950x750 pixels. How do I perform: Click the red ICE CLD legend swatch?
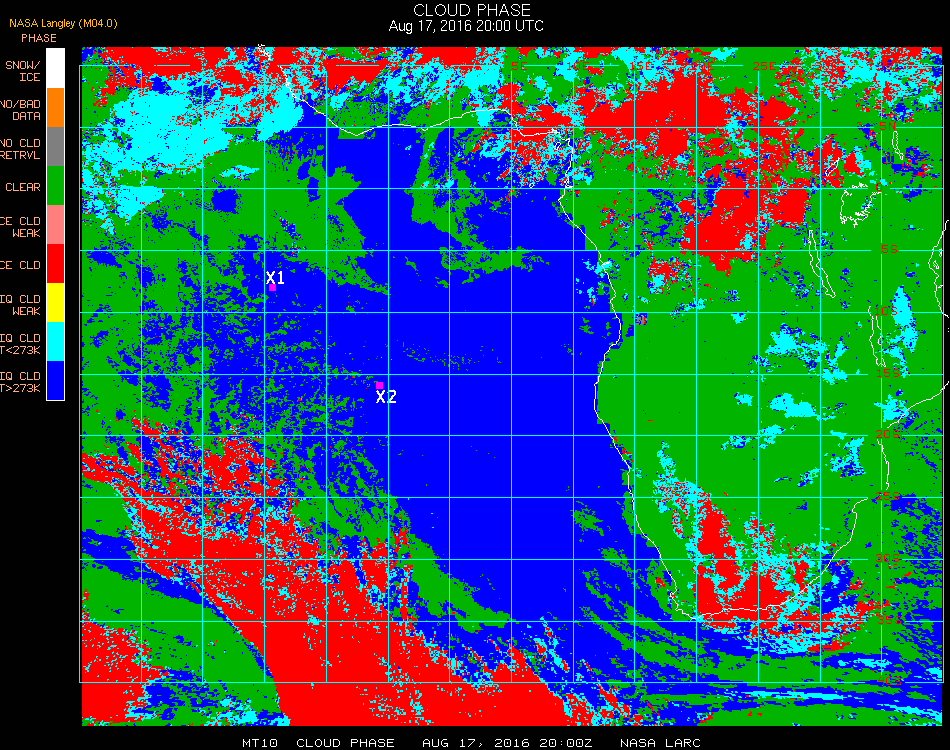click(x=55, y=264)
